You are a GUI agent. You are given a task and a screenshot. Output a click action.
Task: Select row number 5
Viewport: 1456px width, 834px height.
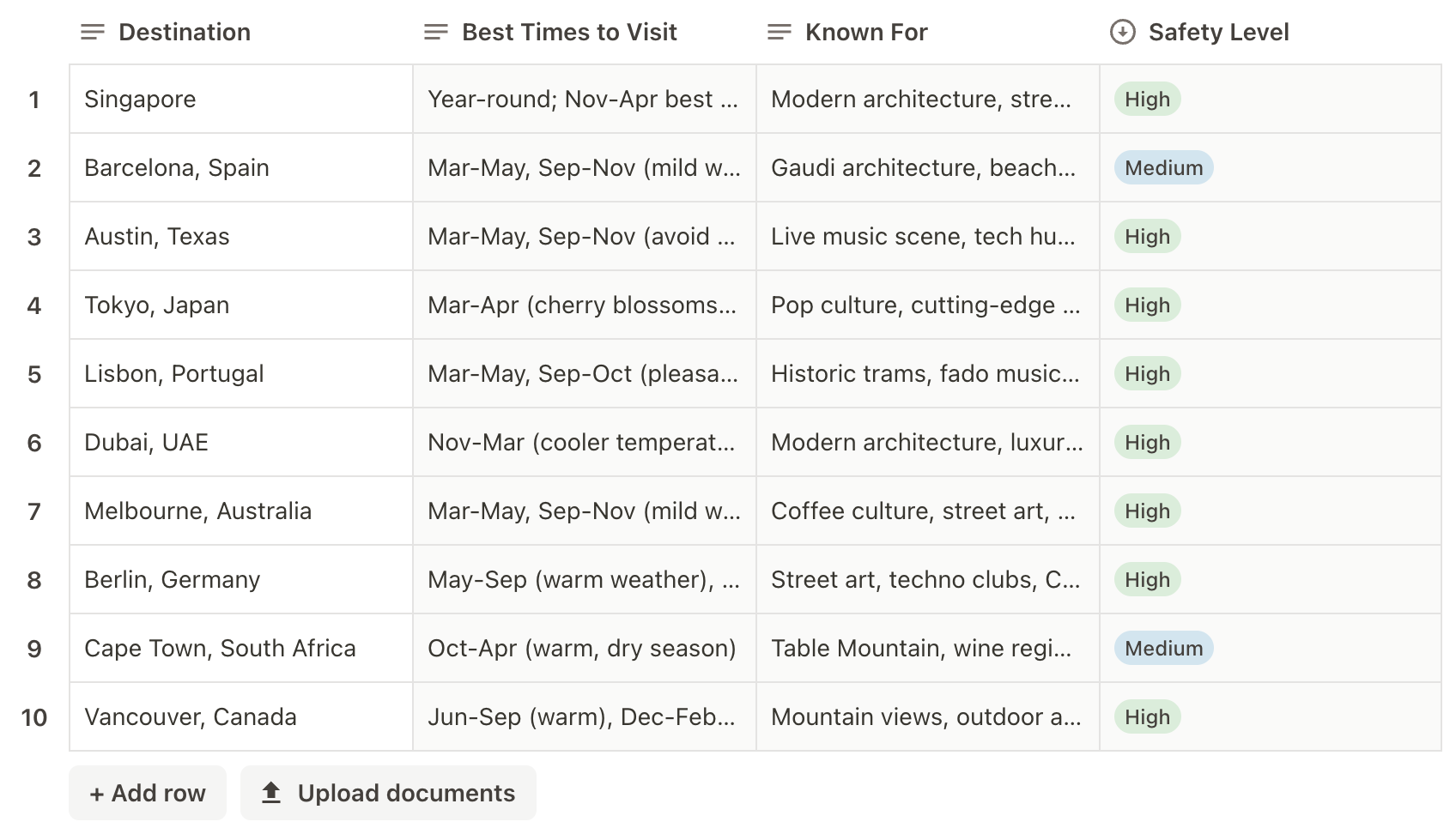pyautogui.click(x=34, y=374)
